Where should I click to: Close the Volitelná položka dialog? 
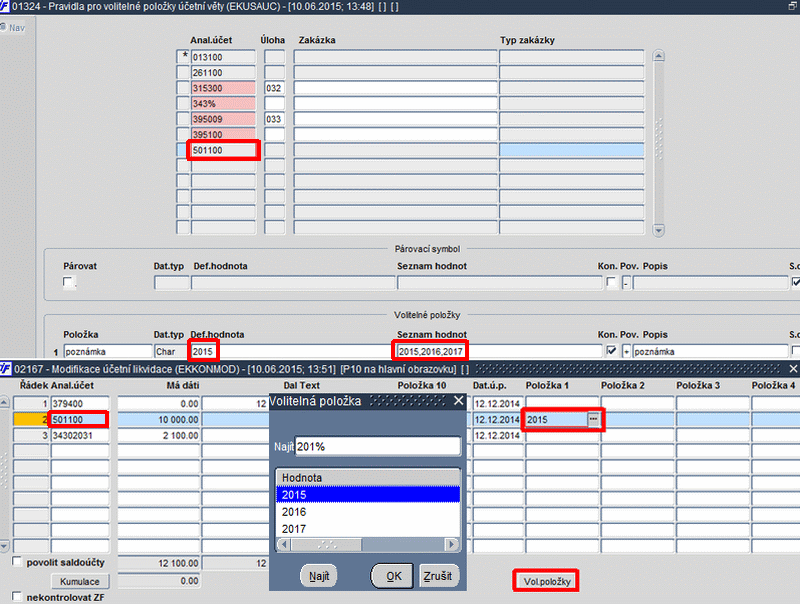click(x=459, y=401)
